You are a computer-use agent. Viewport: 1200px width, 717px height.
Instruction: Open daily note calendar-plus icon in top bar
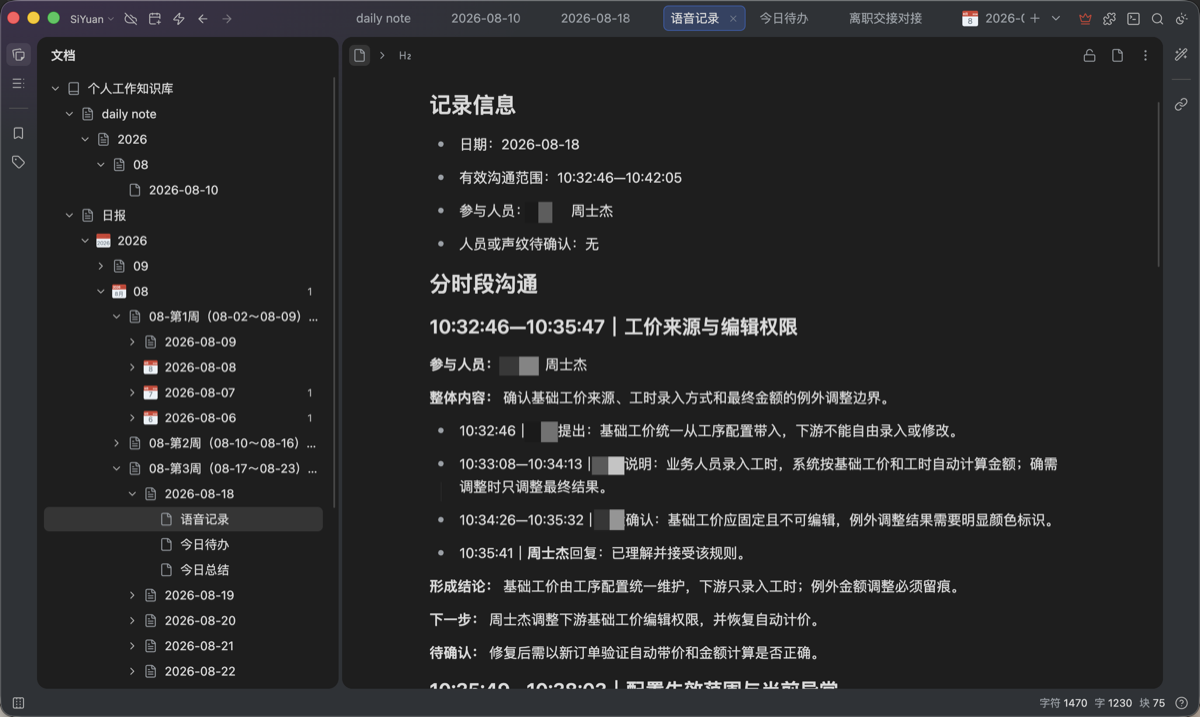(155, 19)
